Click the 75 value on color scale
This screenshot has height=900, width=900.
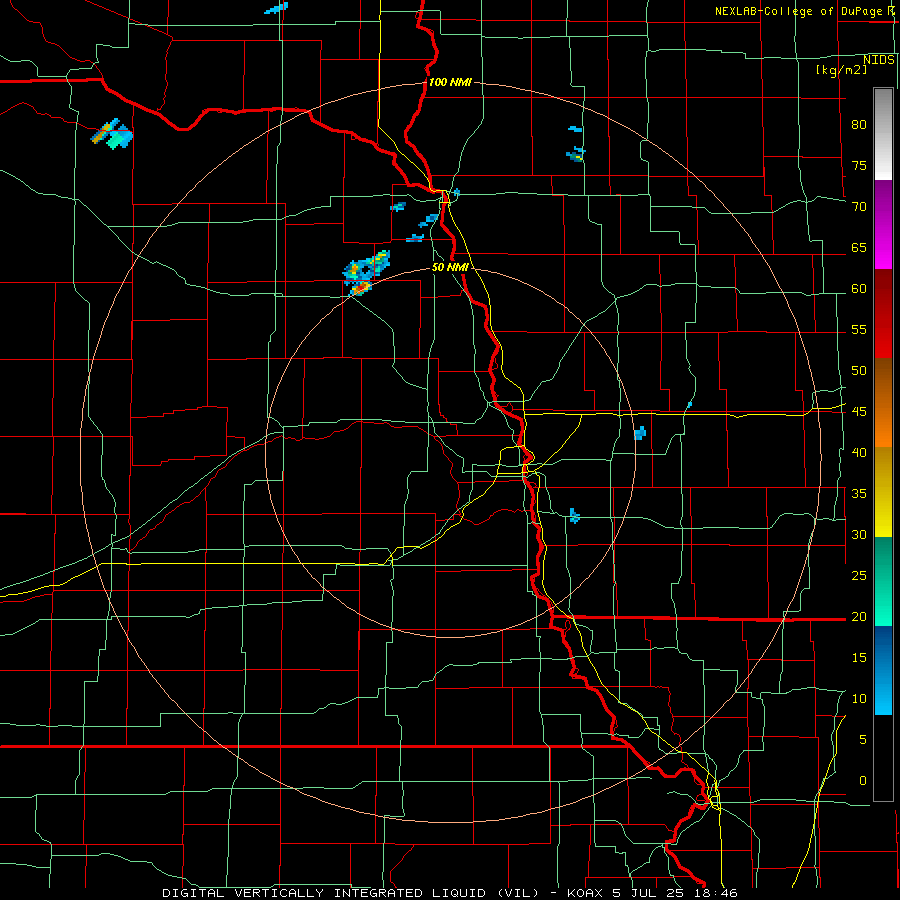[859, 165]
